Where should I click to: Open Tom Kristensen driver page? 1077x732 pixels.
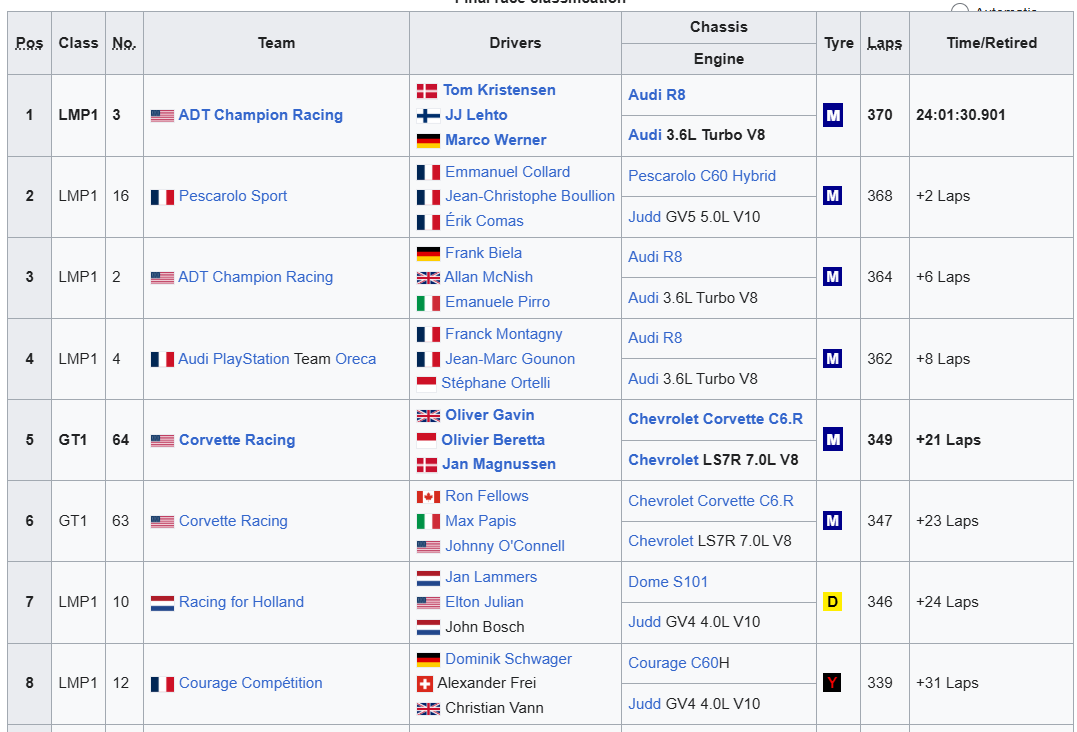499,90
